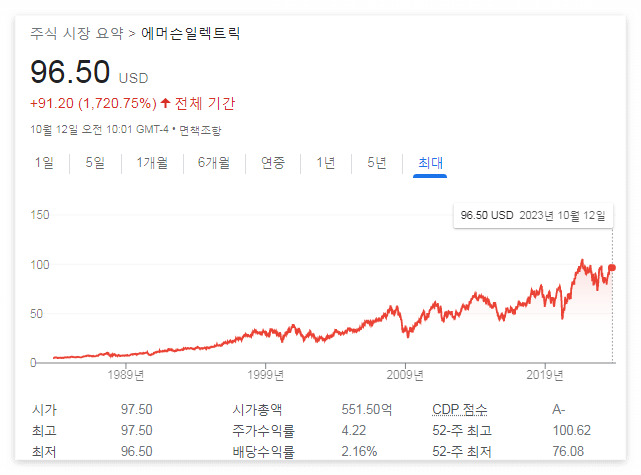641x475 pixels.
Task: Click the 전체 기간 text
Action: pyautogui.click(x=205, y=103)
